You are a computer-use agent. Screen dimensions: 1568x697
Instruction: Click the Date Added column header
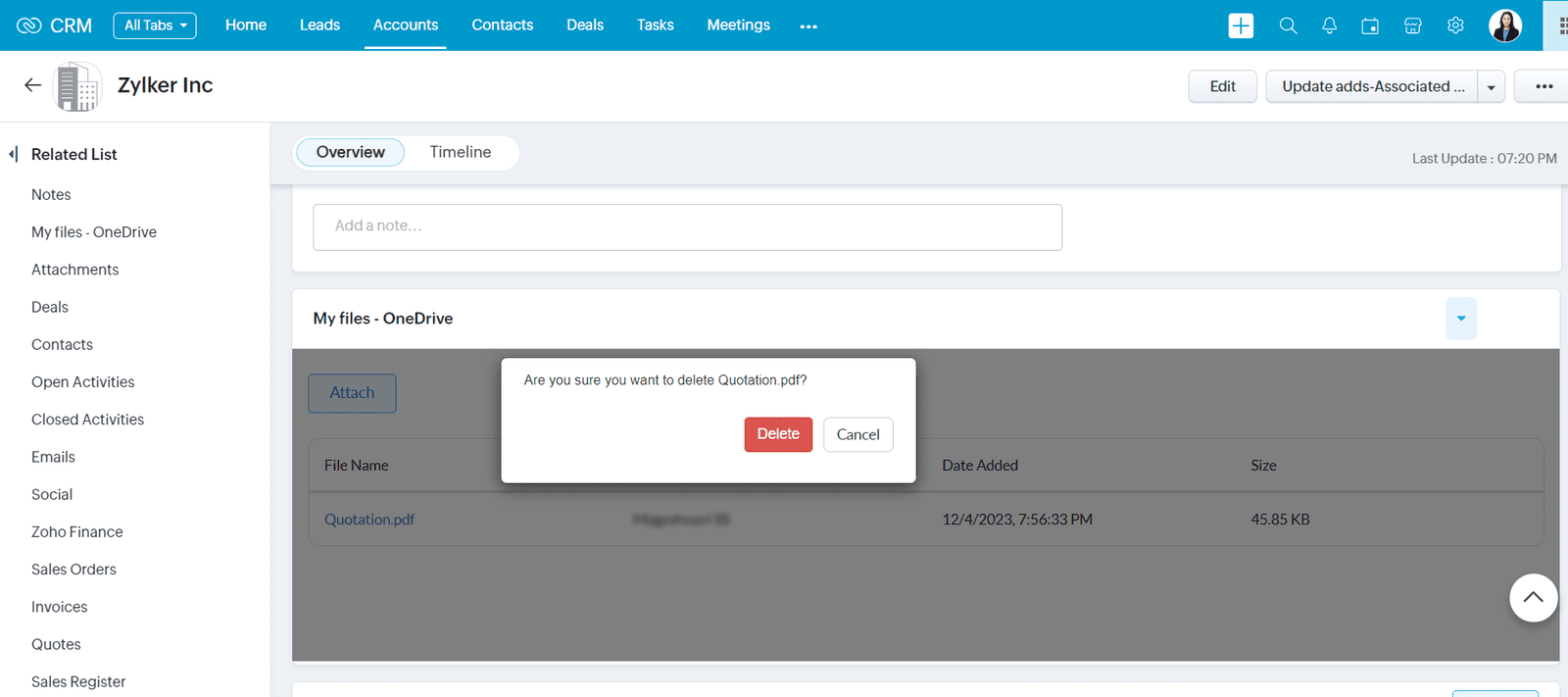point(980,466)
